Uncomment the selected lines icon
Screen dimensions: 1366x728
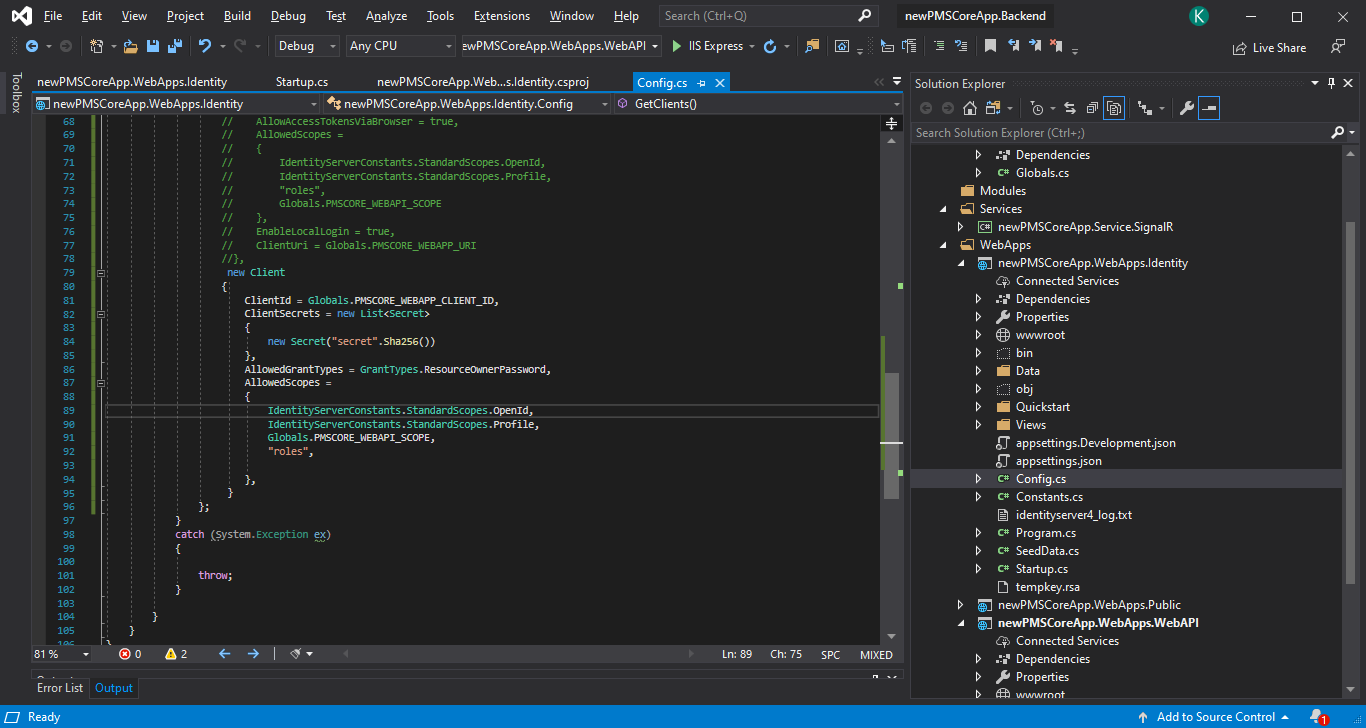(x=961, y=46)
